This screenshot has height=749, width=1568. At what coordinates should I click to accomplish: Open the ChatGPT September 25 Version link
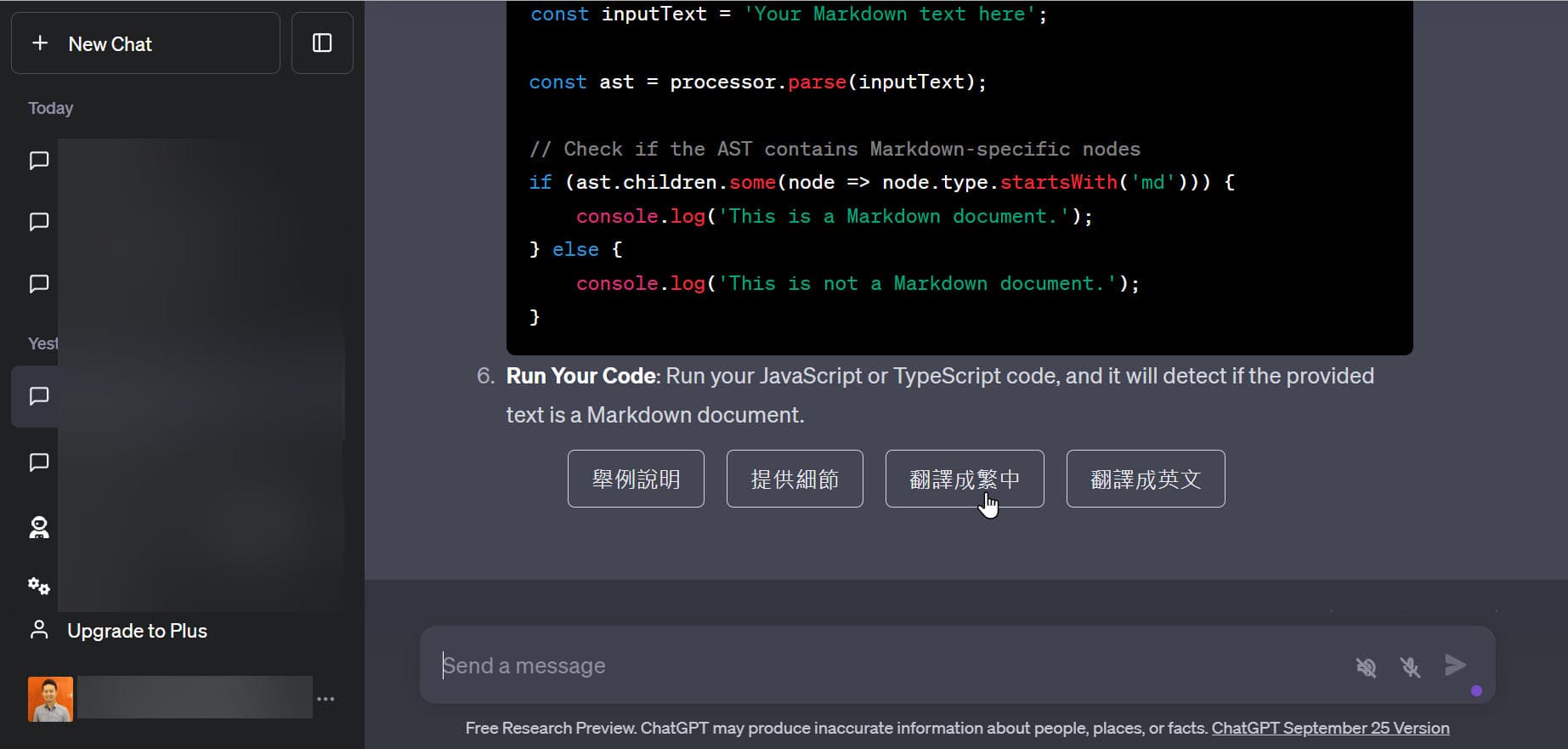pyautogui.click(x=1330, y=728)
